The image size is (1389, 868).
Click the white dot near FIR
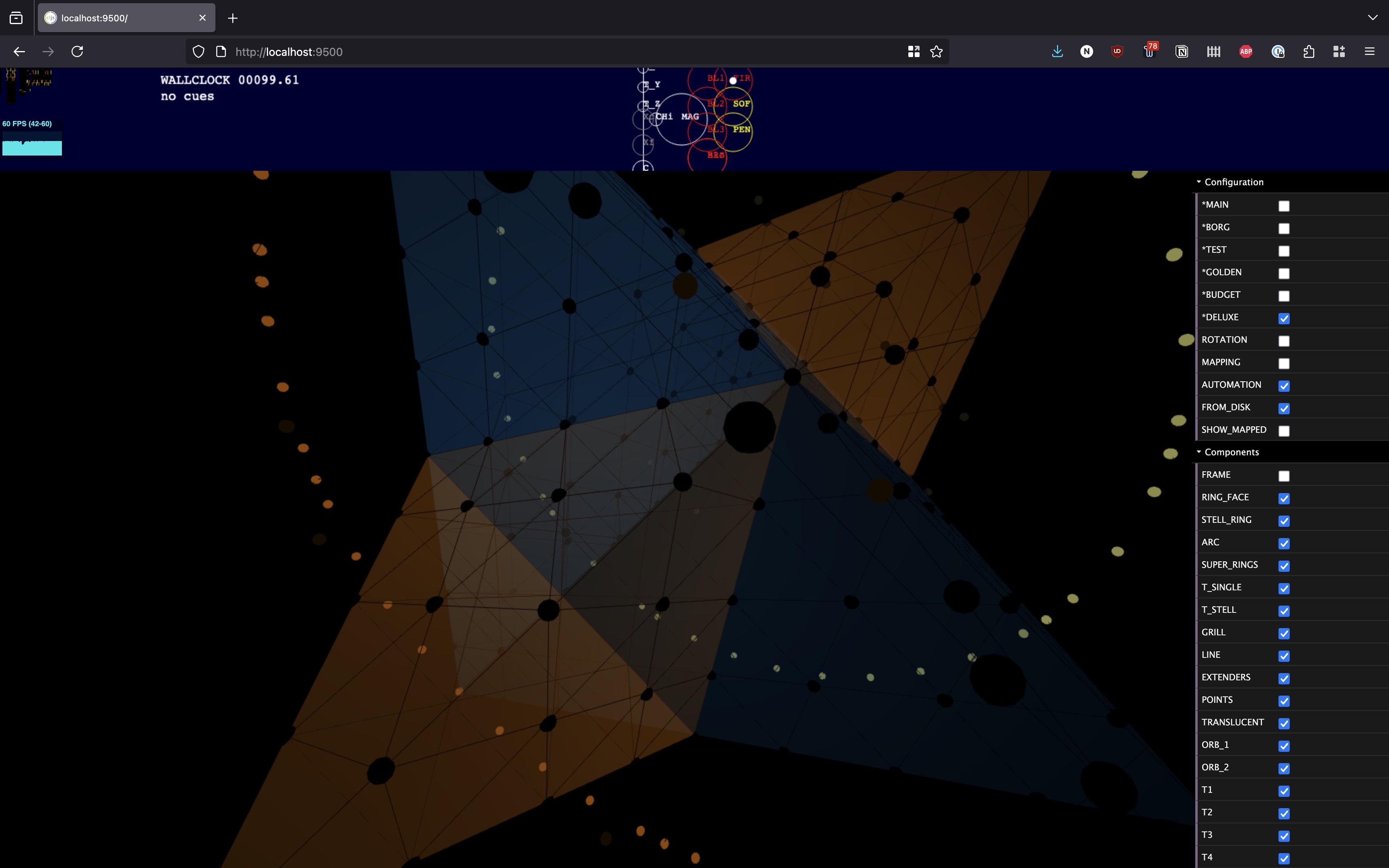point(733,81)
